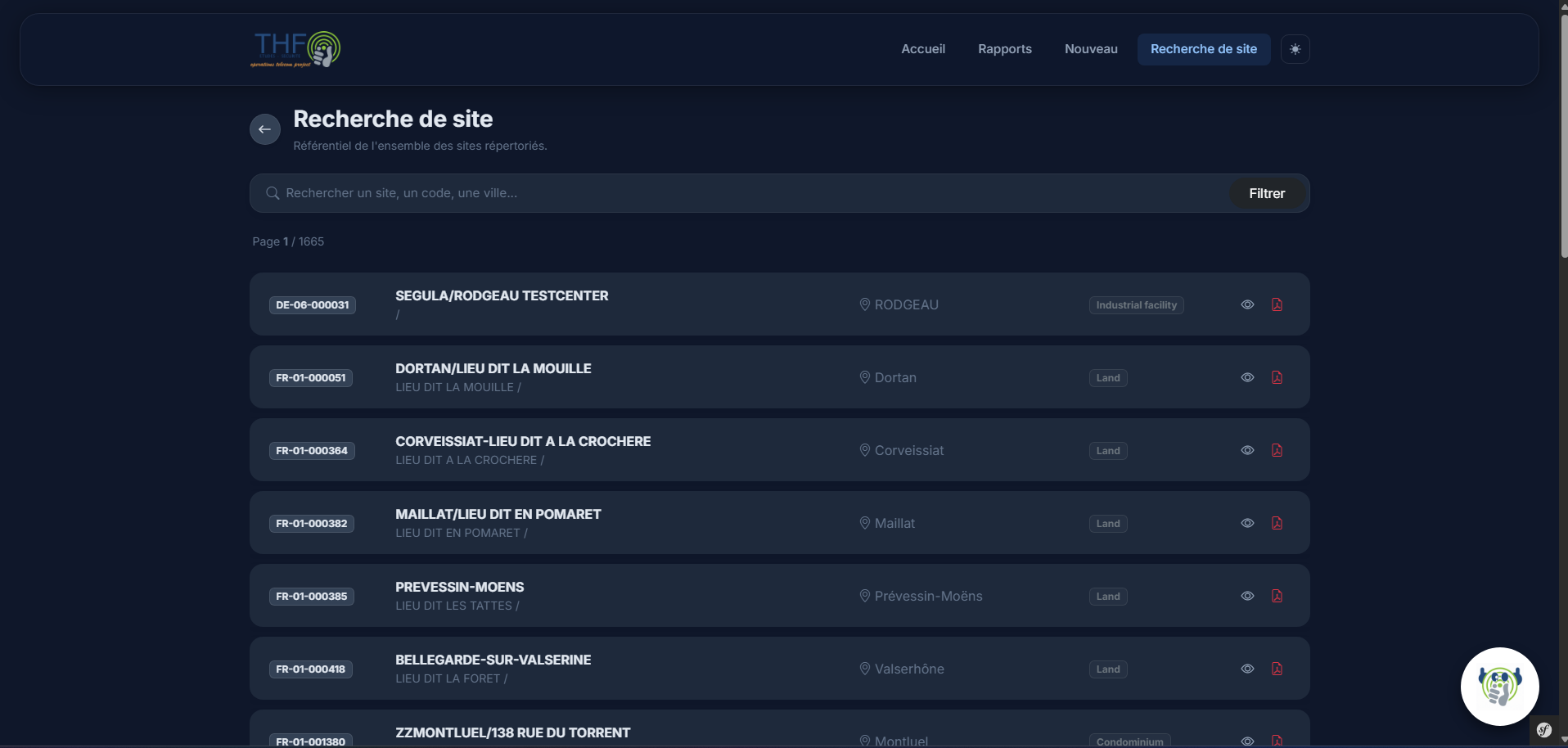Open the PDF for DORTAN/LIEU DIT LA MOUILLE
The height and width of the screenshot is (748, 1568).
(1277, 377)
